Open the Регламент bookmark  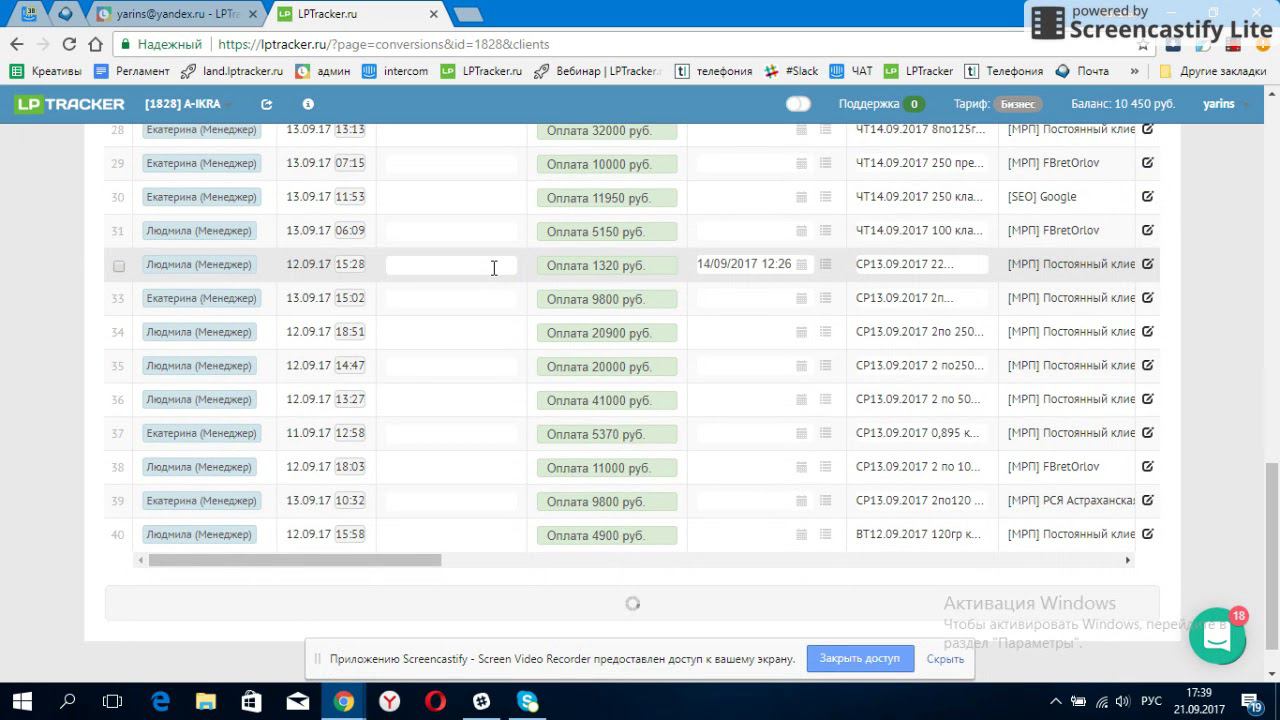pyautogui.click(x=132, y=71)
